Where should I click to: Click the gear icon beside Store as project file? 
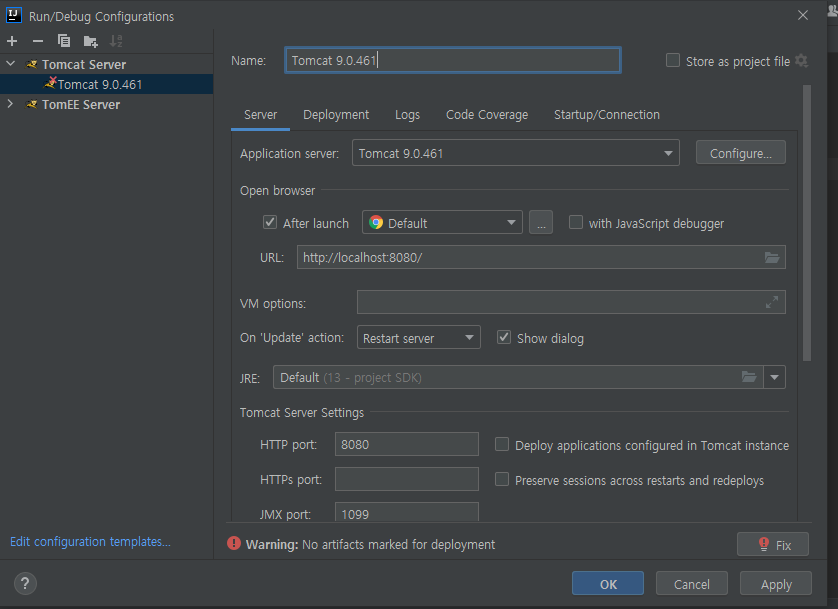[801, 61]
